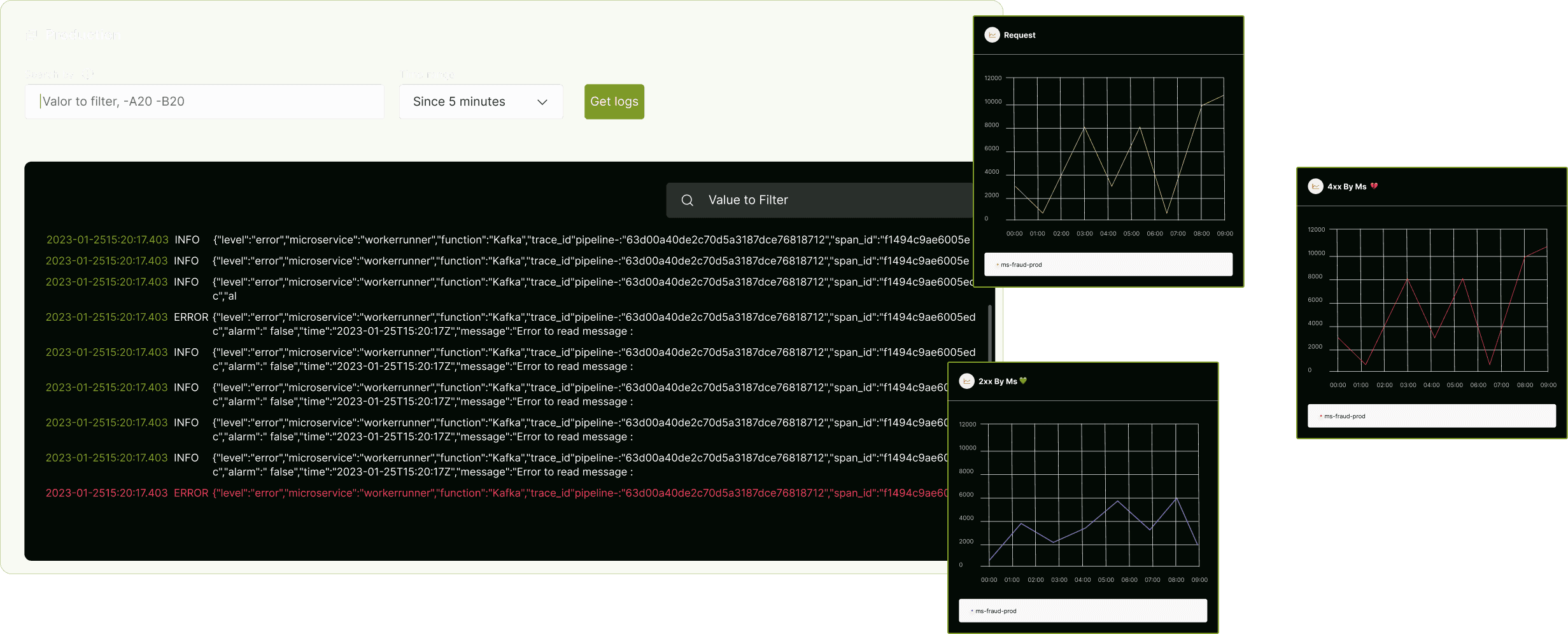Click the chart icon on the 2xx By Ms card

point(968,381)
